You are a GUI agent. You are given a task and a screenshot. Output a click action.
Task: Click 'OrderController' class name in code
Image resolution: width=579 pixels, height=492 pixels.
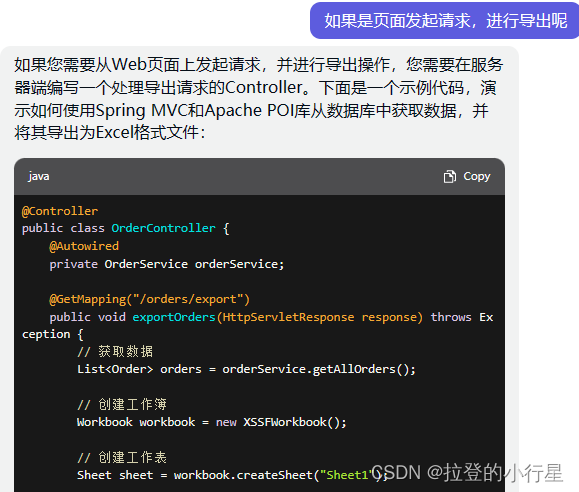point(163,228)
